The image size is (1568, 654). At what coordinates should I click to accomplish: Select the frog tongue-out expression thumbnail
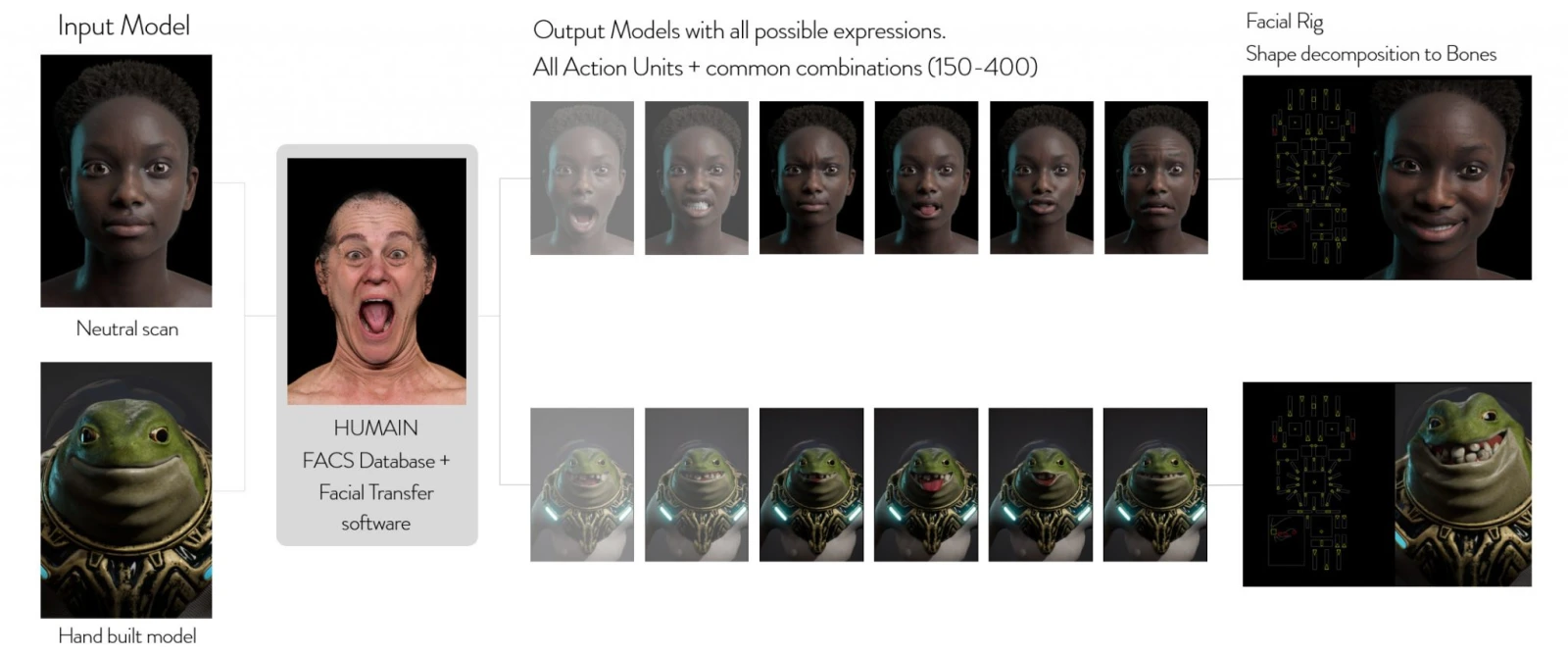925,484
